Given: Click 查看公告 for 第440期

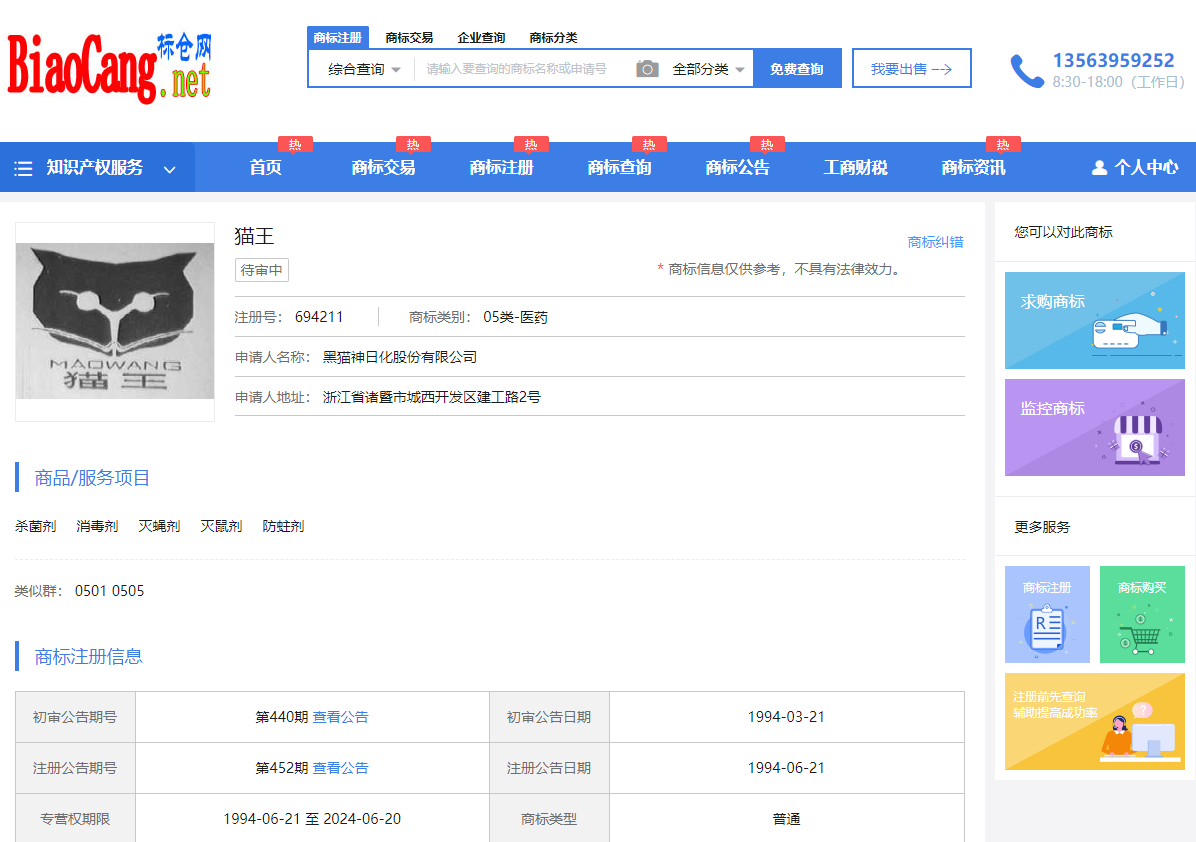Looking at the screenshot, I should pyautogui.click(x=340, y=717).
